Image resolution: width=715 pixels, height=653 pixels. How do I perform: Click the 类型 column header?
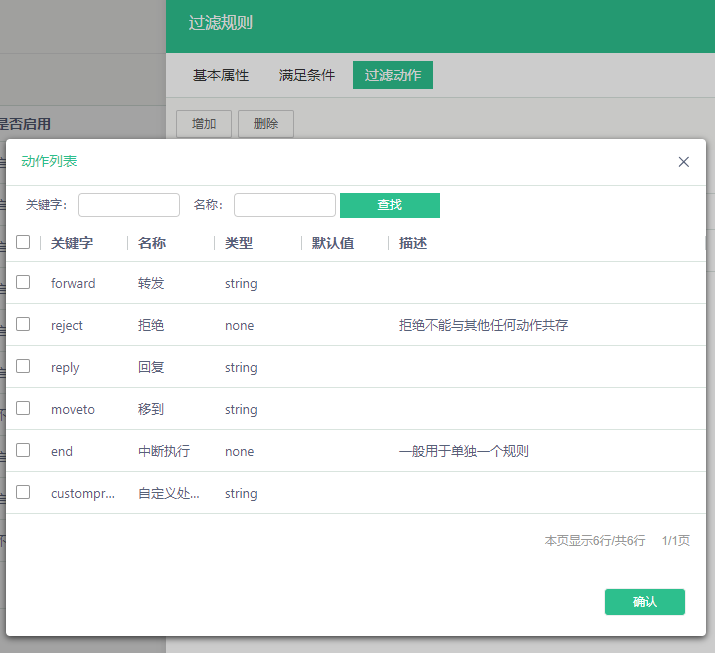(x=239, y=243)
